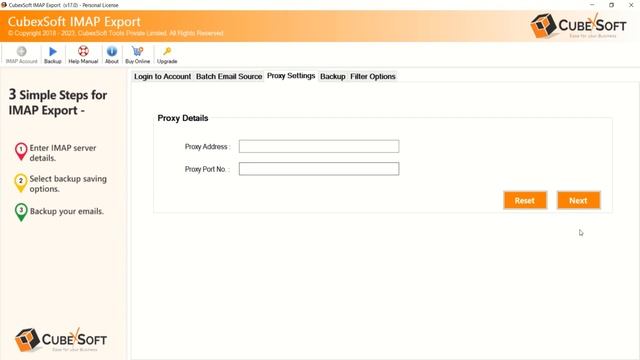Focus the Proxy Port No. input field

319,169
